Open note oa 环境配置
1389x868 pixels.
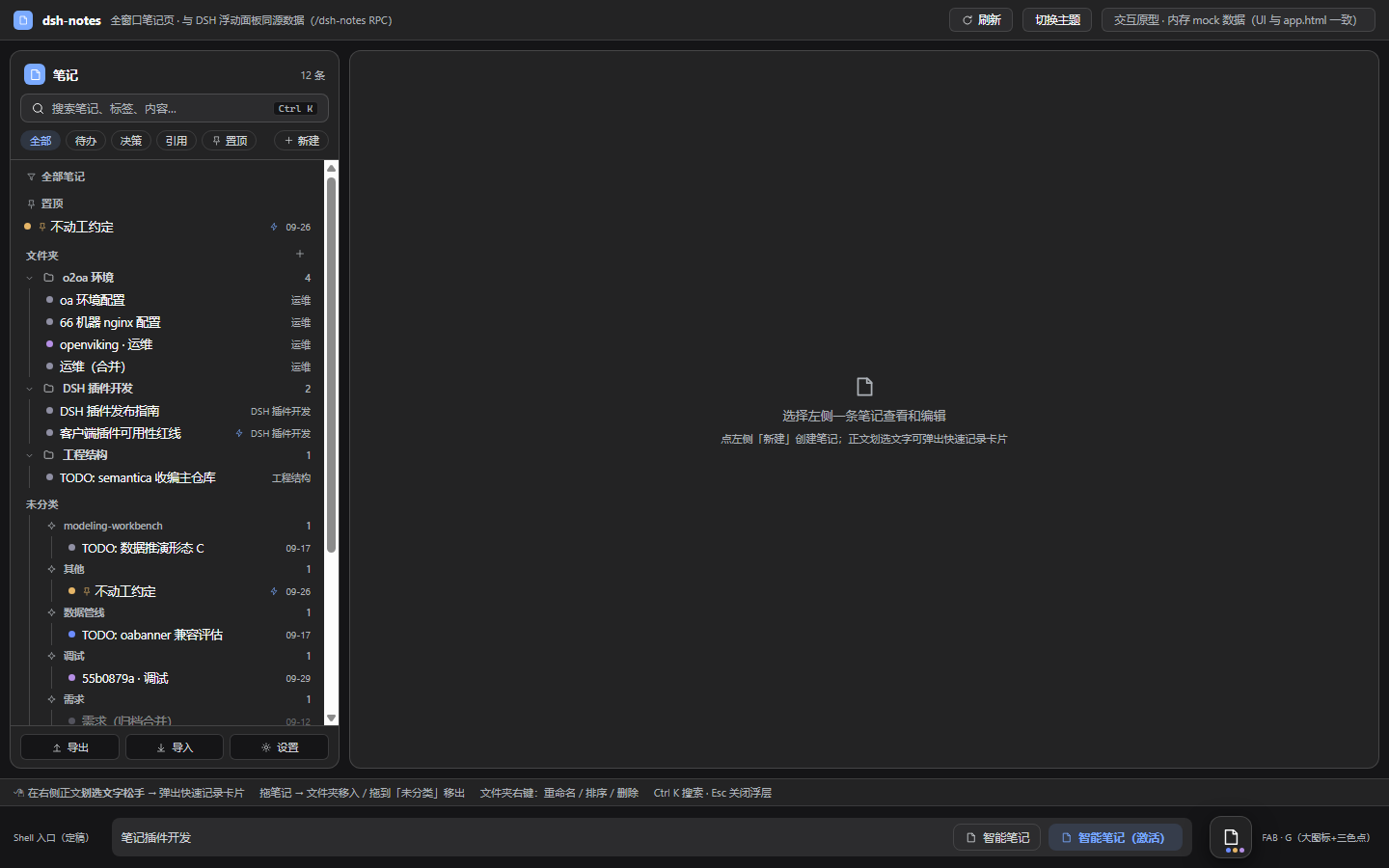click(178, 300)
